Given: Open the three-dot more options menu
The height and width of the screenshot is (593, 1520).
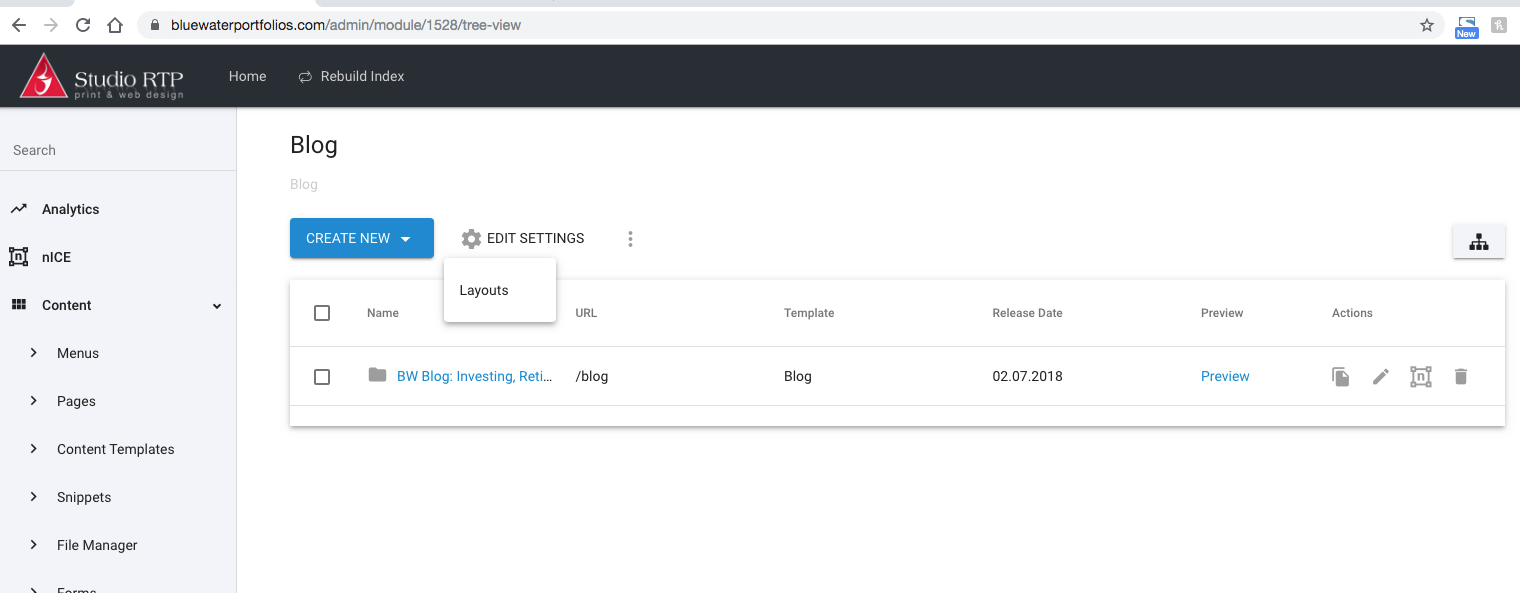Looking at the screenshot, I should [x=630, y=239].
